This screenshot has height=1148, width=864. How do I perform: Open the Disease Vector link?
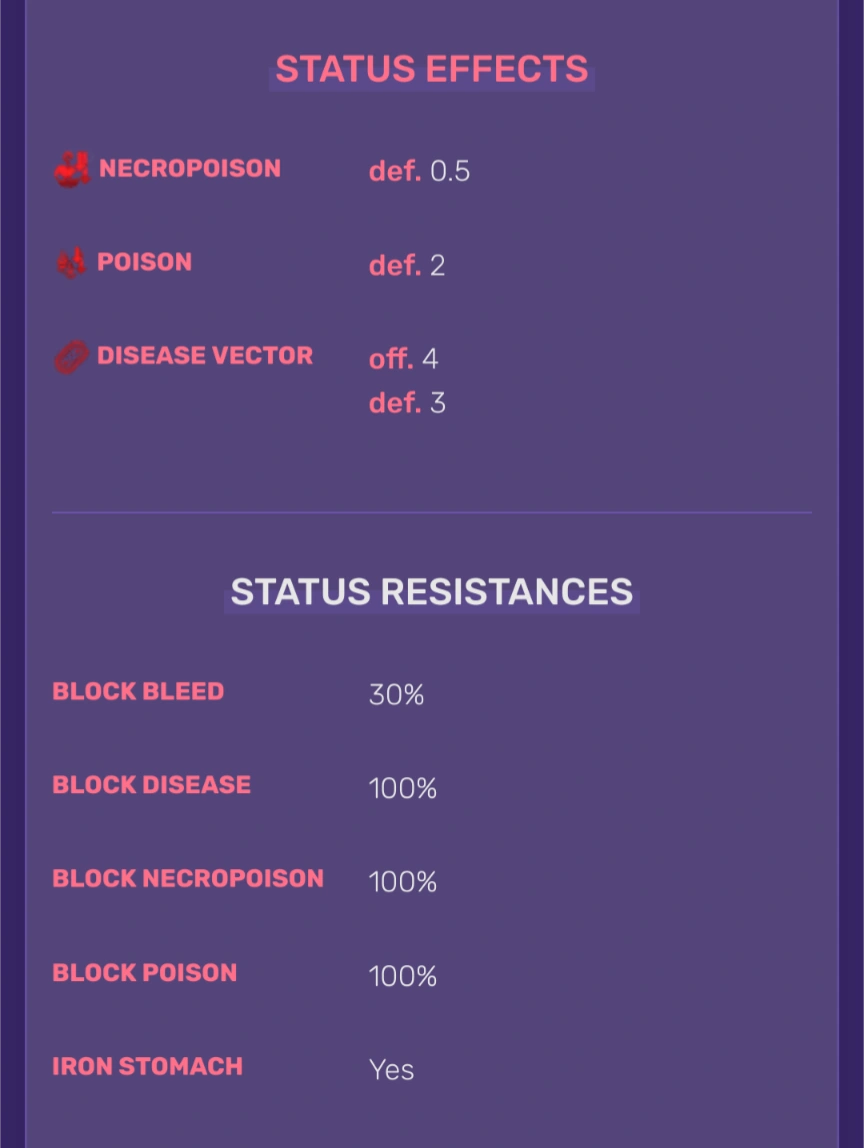click(x=204, y=356)
